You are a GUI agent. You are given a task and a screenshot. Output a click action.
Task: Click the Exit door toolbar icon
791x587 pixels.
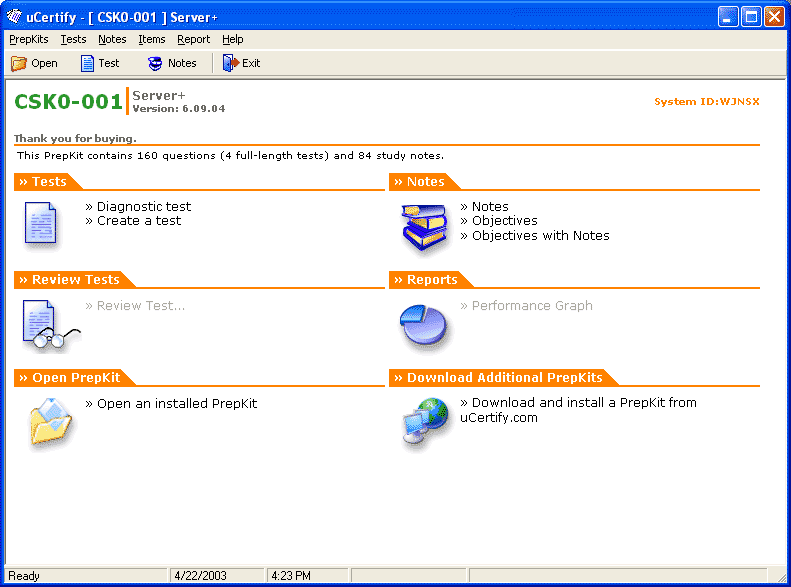(x=231, y=63)
